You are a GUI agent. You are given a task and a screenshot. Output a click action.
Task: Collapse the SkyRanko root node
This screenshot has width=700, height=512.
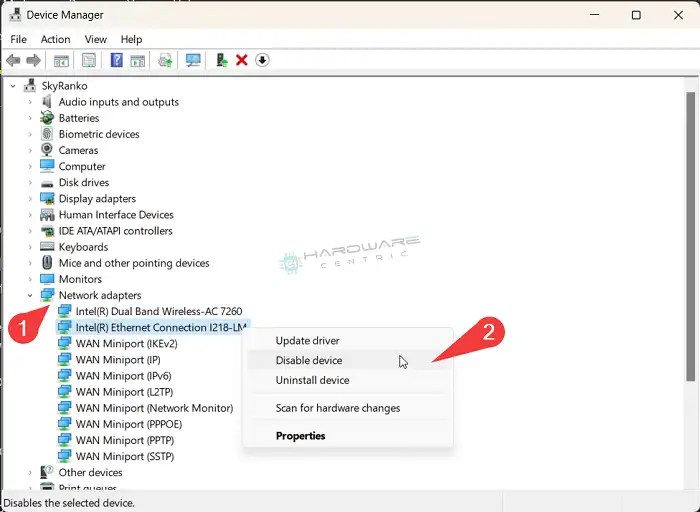[x=13, y=86]
